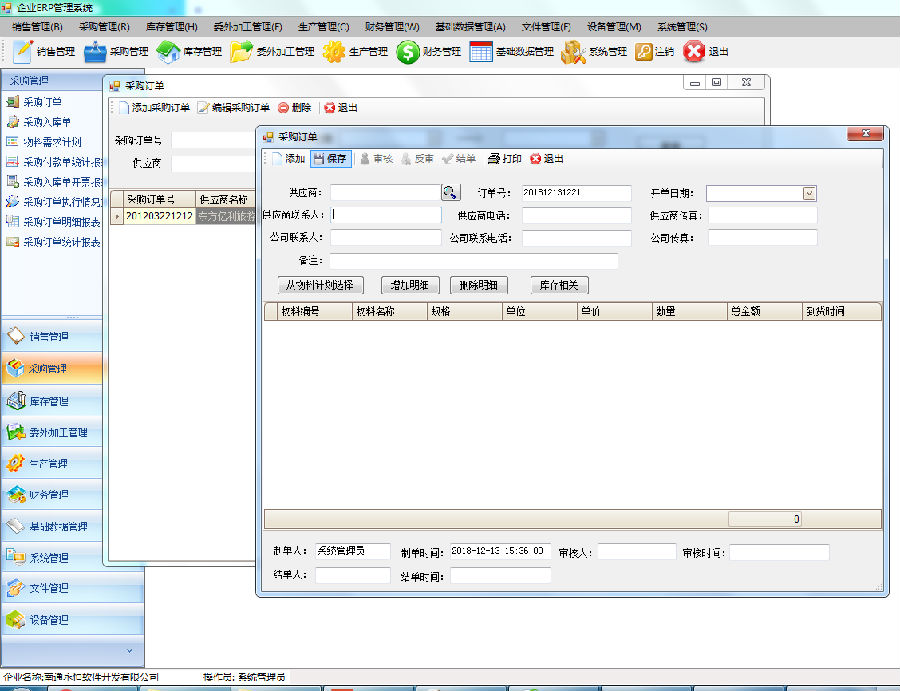Save the order with the 保存 button
The image size is (900, 691).
tap(331, 159)
